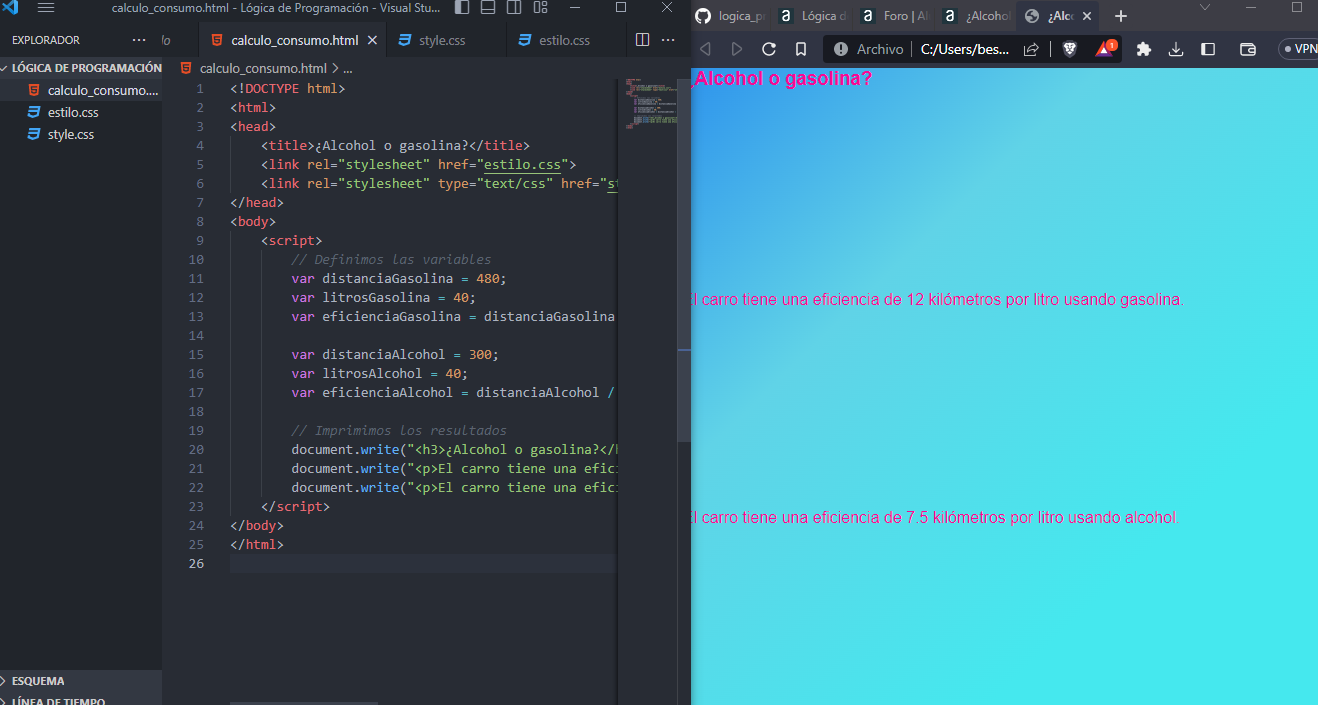Open the browser downloads icon
The height and width of the screenshot is (705, 1318).
(1176, 49)
